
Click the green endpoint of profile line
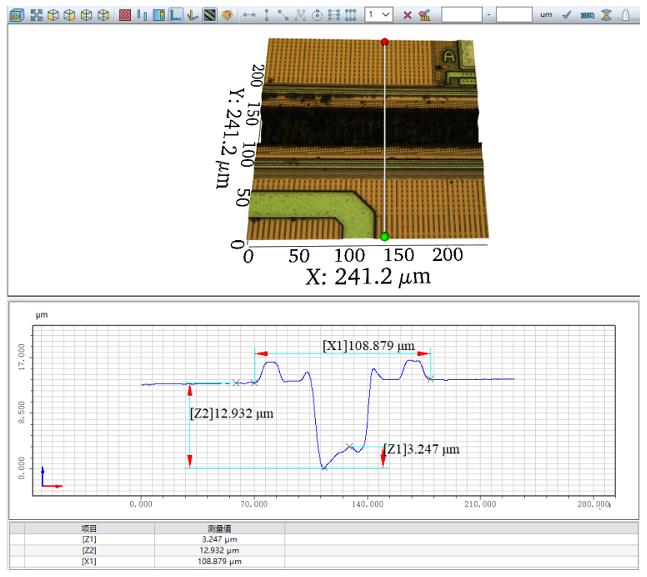(385, 236)
